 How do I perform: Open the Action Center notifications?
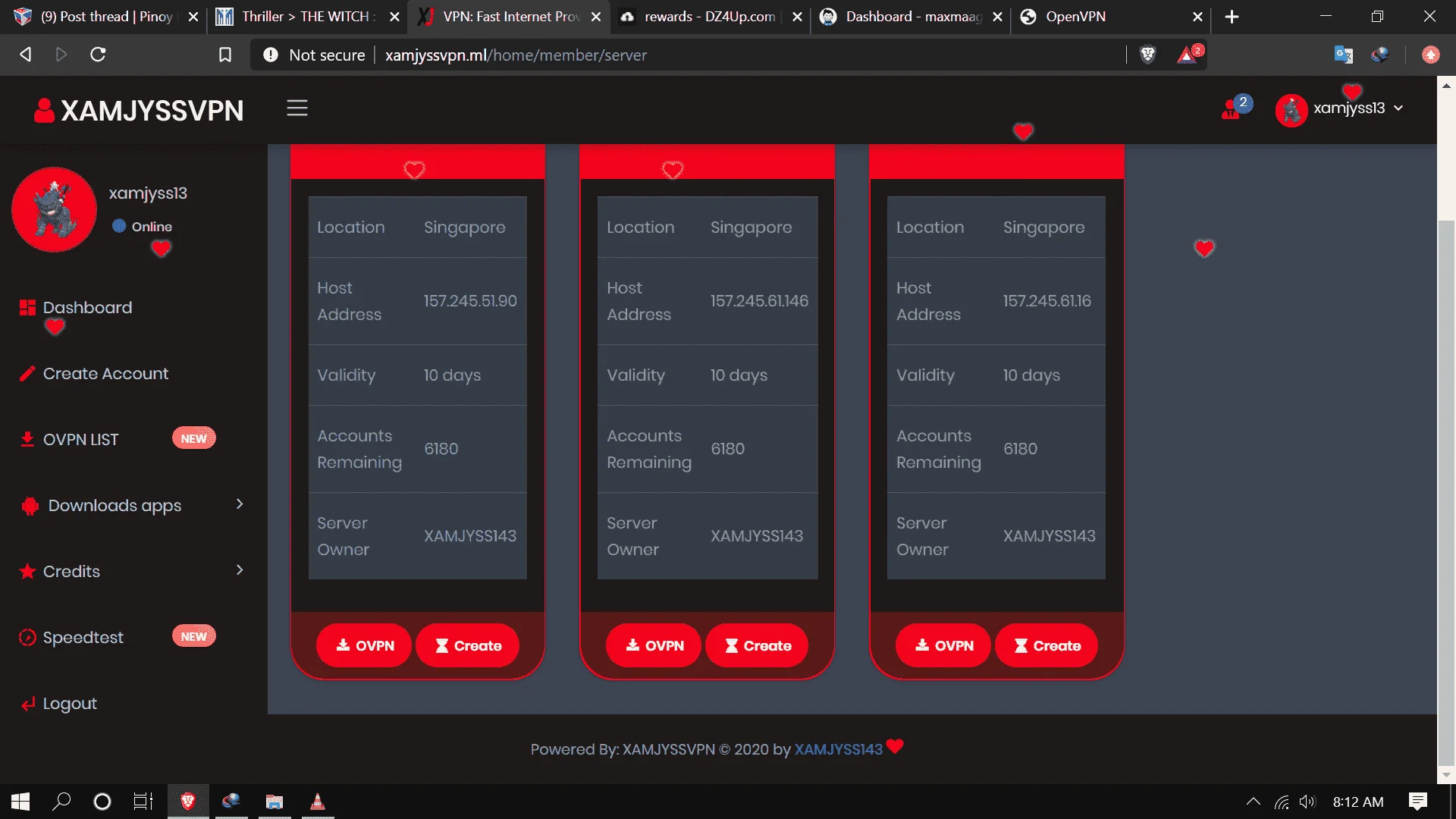click(1417, 802)
